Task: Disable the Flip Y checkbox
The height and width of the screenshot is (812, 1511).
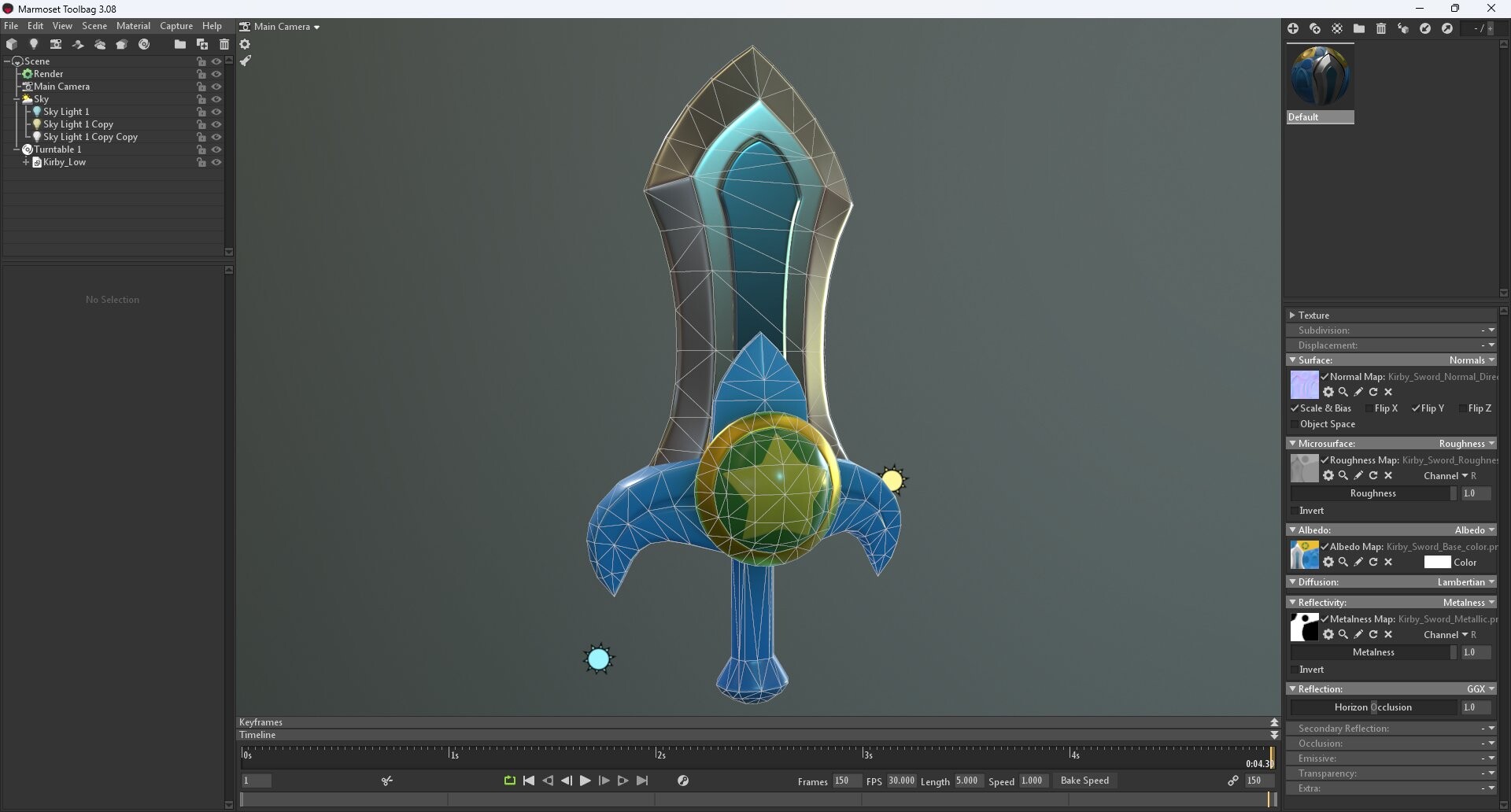Action: point(1416,408)
